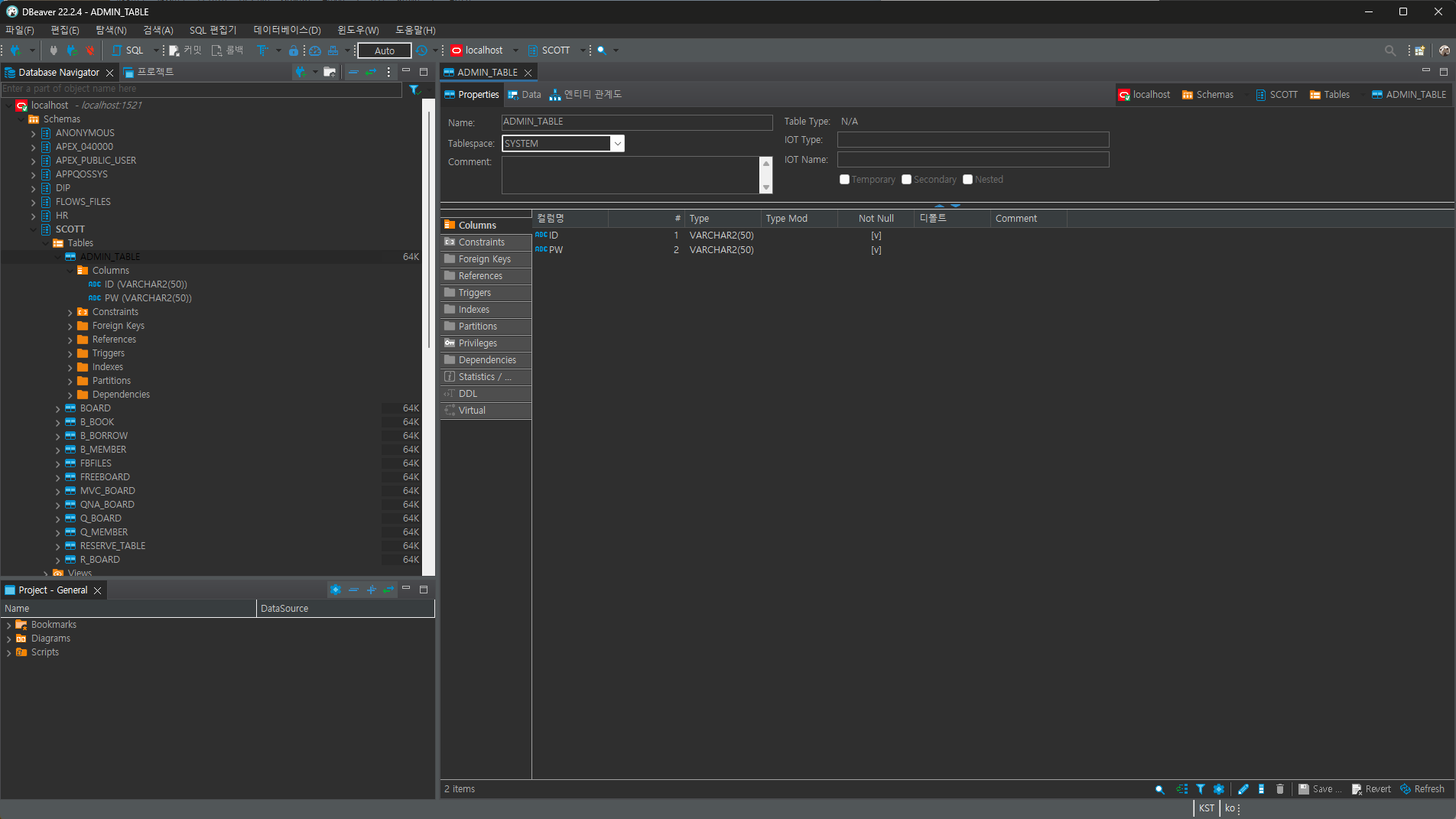
Task: Open the 파일(F) menu
Action: coord(20,30)
